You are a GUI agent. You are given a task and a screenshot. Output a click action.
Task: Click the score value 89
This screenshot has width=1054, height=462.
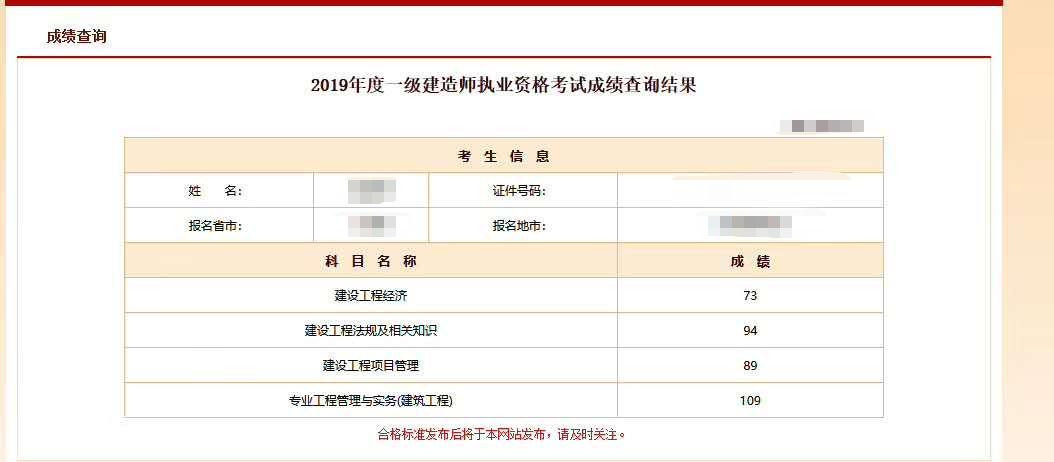(x=750, y=365)
